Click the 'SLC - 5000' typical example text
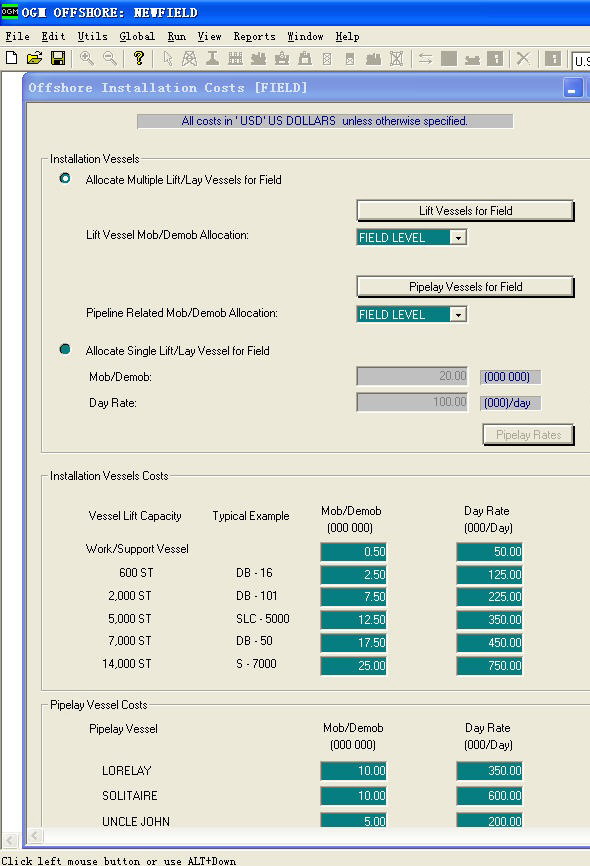 (x=262, y=619)
